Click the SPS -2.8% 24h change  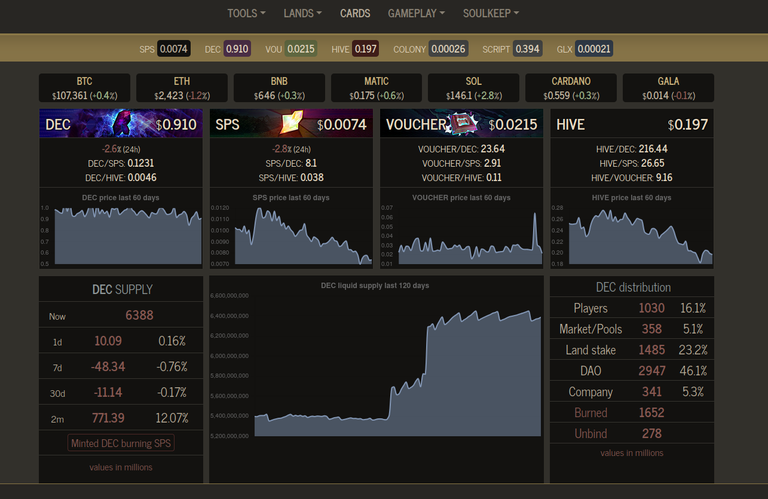click(291, 149)
